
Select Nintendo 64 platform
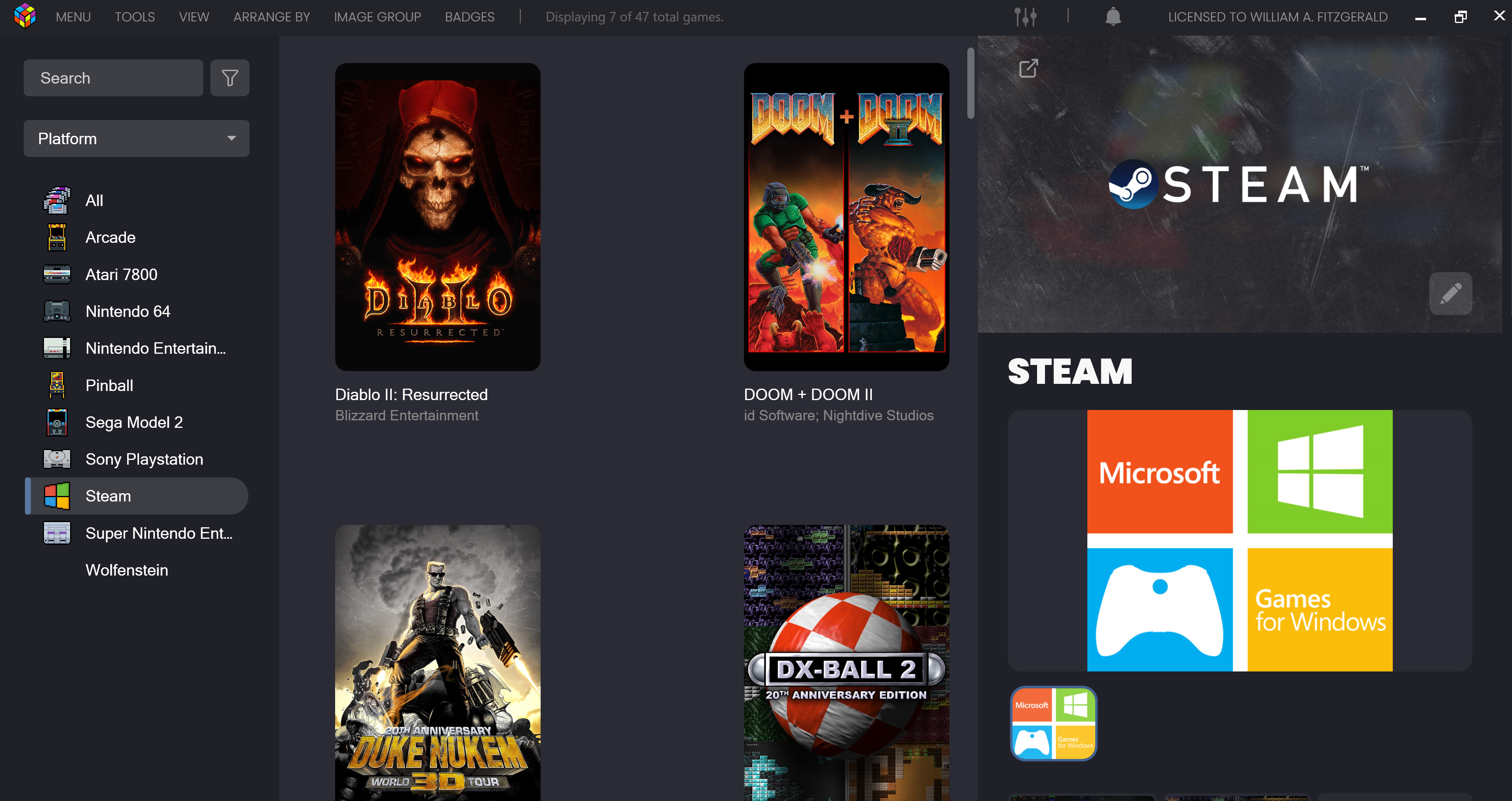128,311
